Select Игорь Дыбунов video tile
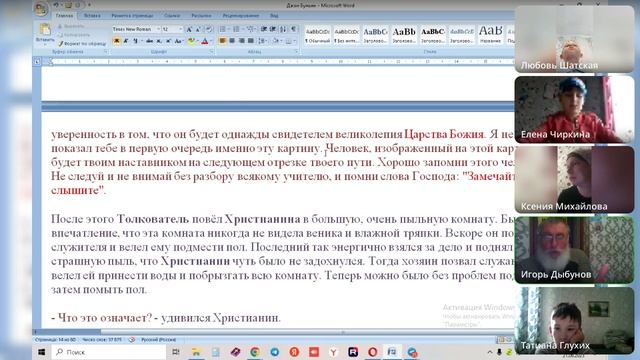Image resolution: width=640 pixels, height=360 pixels. 574,249
